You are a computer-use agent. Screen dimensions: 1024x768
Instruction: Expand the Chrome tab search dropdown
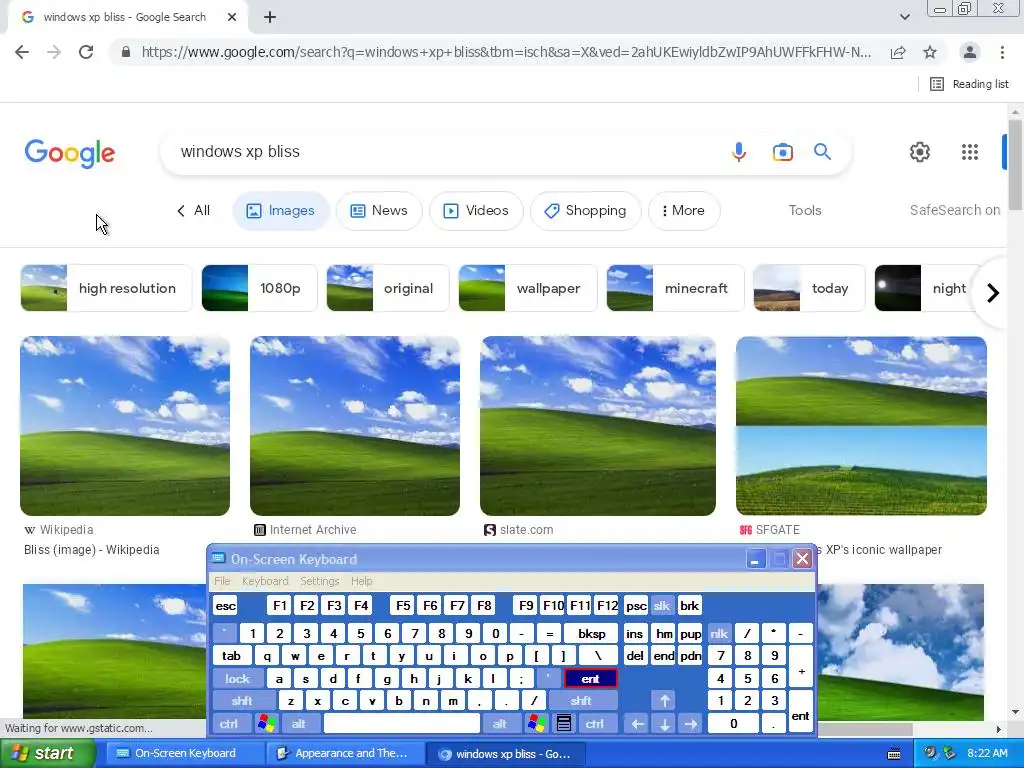click(x=904, y=17)
